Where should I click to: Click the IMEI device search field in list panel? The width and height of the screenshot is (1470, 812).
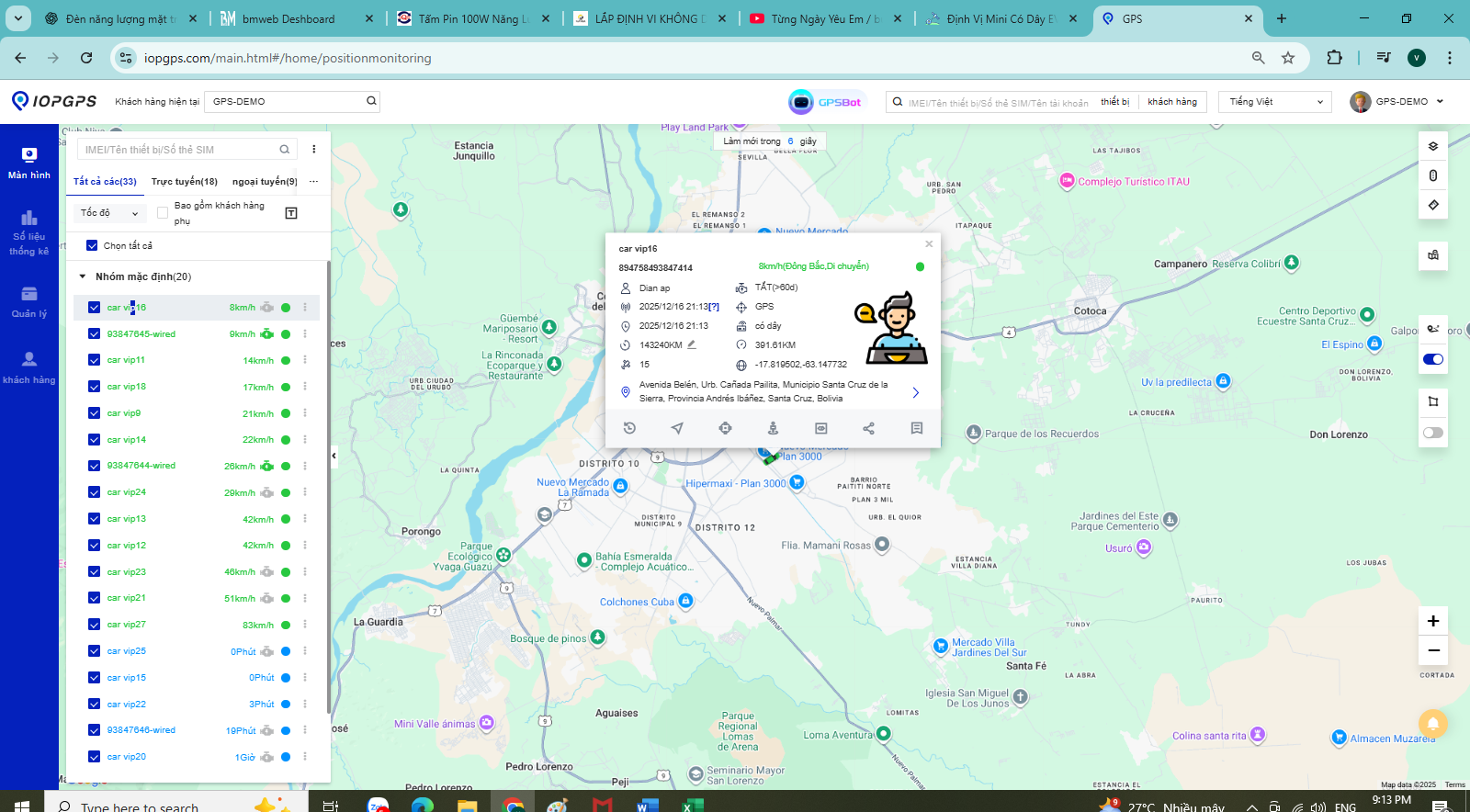pos(180,150)
